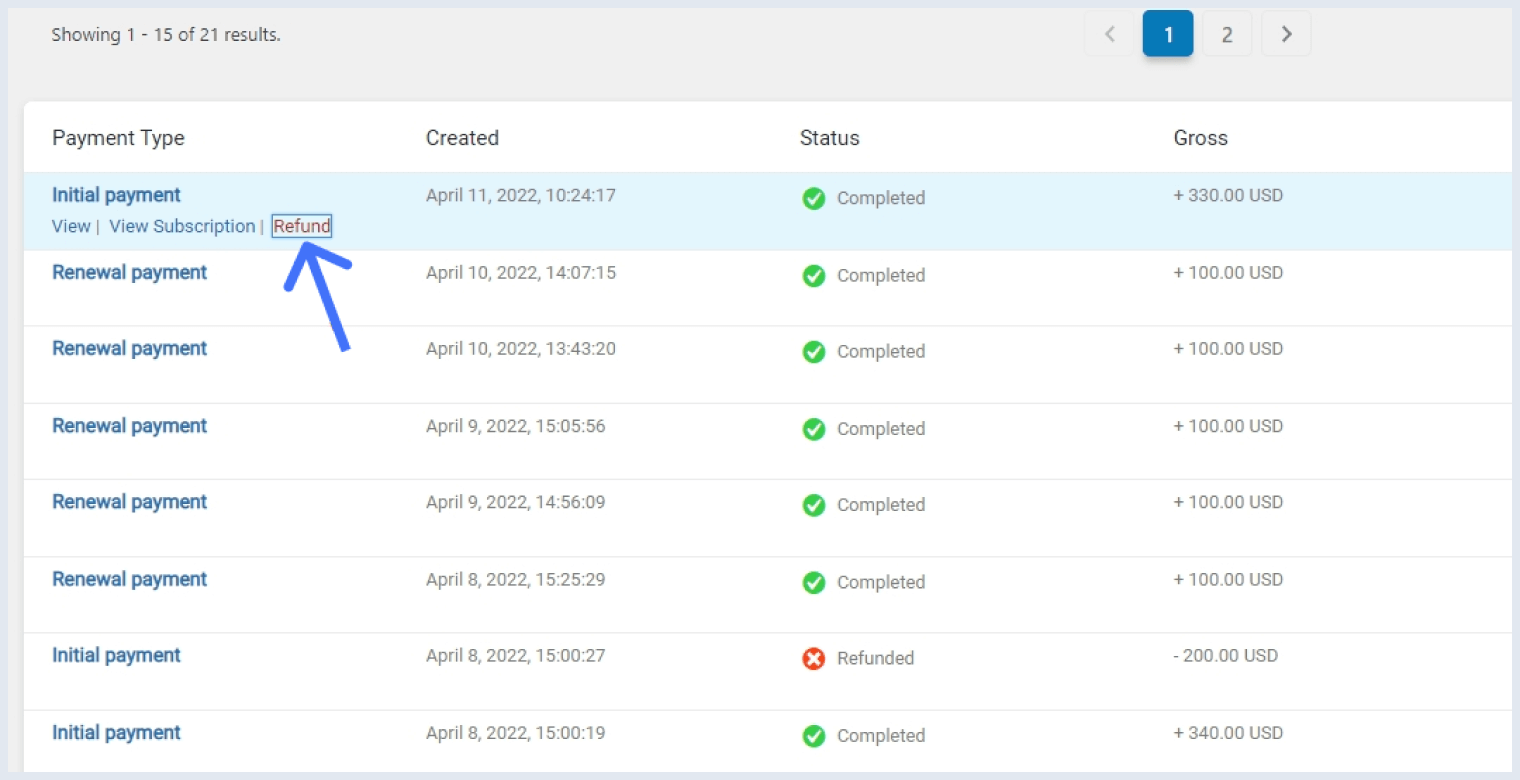The height and width of the screenshot is (780, 1520).
Task: Click the Refund link
Action: (301, 226)
